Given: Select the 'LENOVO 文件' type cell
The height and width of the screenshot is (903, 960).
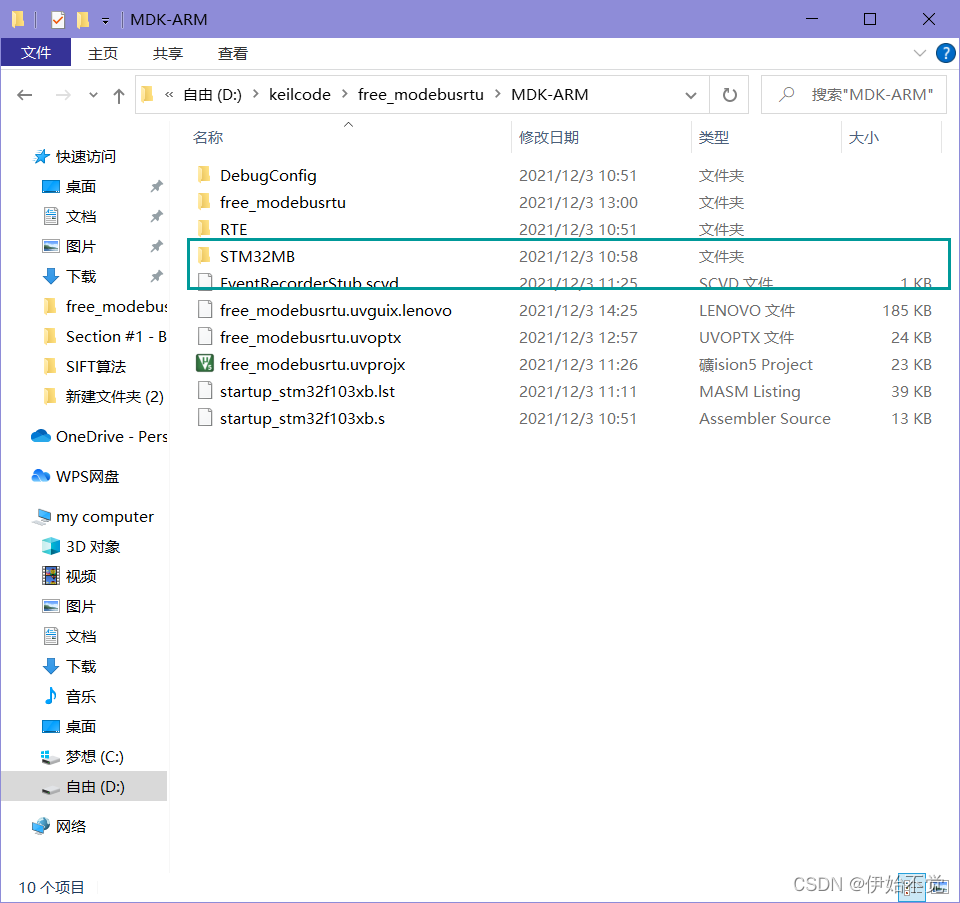Looking at the screenshot, I should (x=746, y=310).
